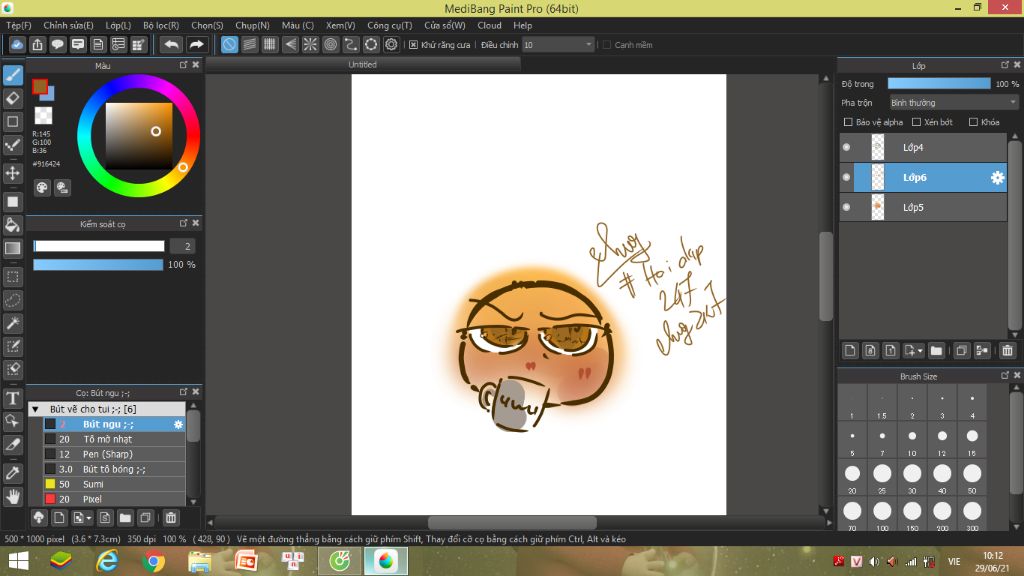This screenshot has width=1024, height=576.
Task: Hide layer Lớp5 visibility dot
Action: point(846,207)
